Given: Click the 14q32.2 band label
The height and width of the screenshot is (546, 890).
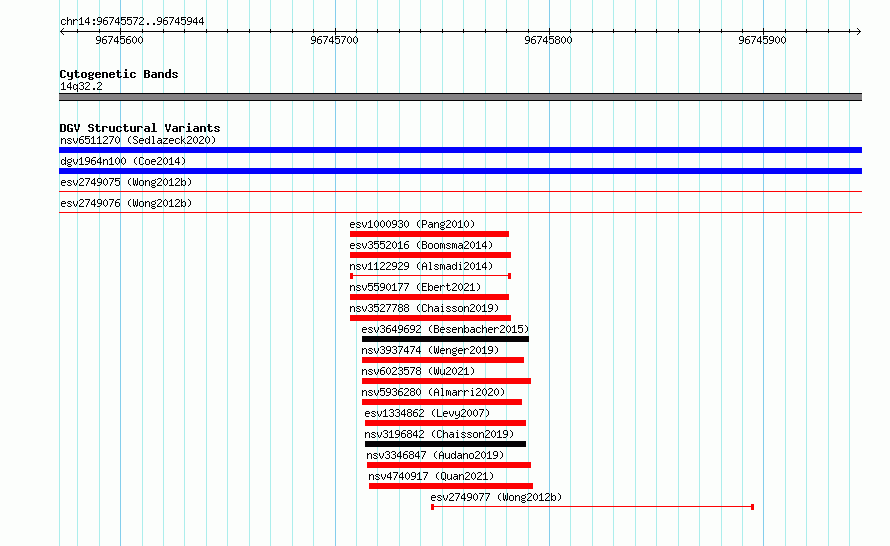Looking at the screenshot, I should [81, 86].
